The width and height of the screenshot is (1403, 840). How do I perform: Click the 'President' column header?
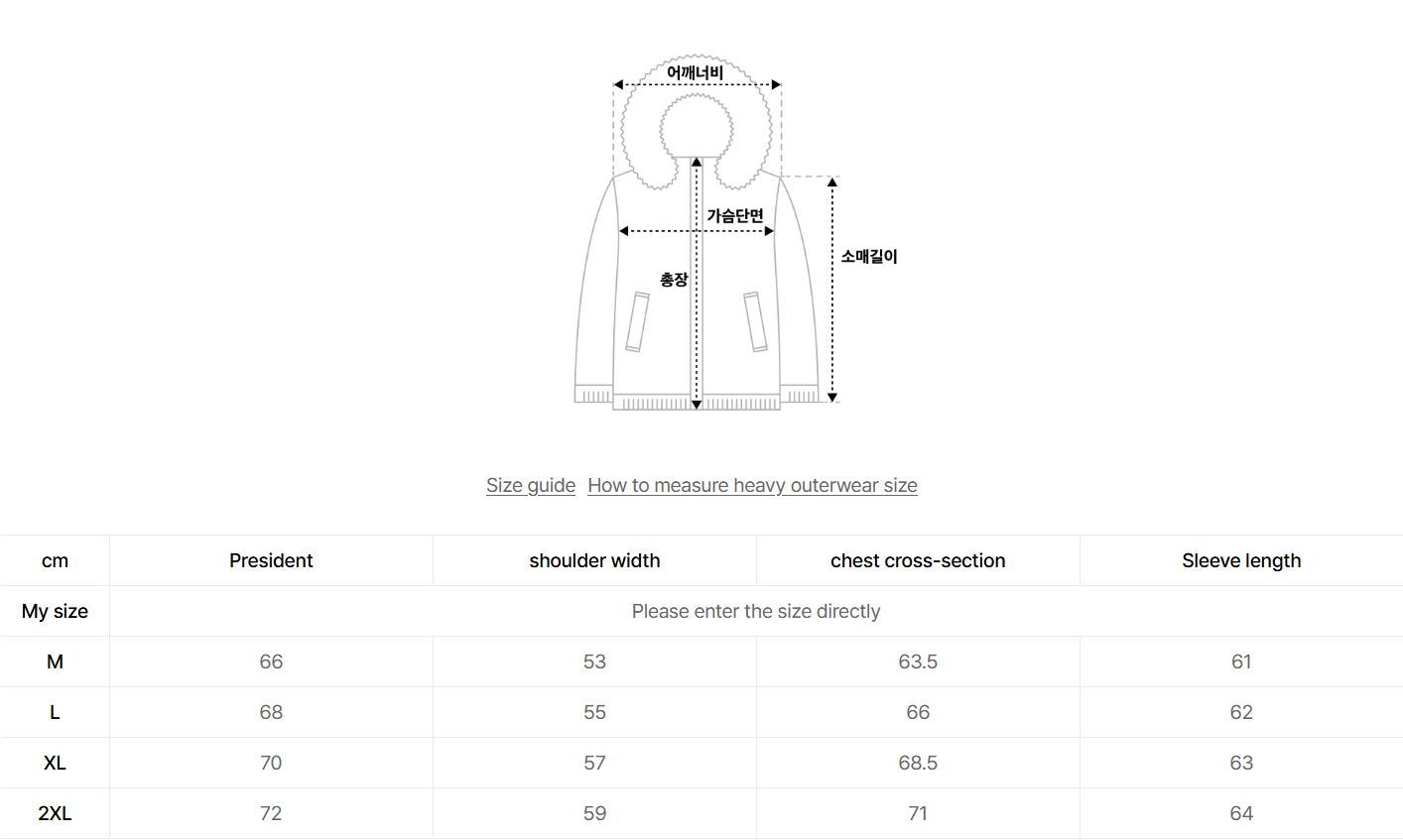point(271,560)
